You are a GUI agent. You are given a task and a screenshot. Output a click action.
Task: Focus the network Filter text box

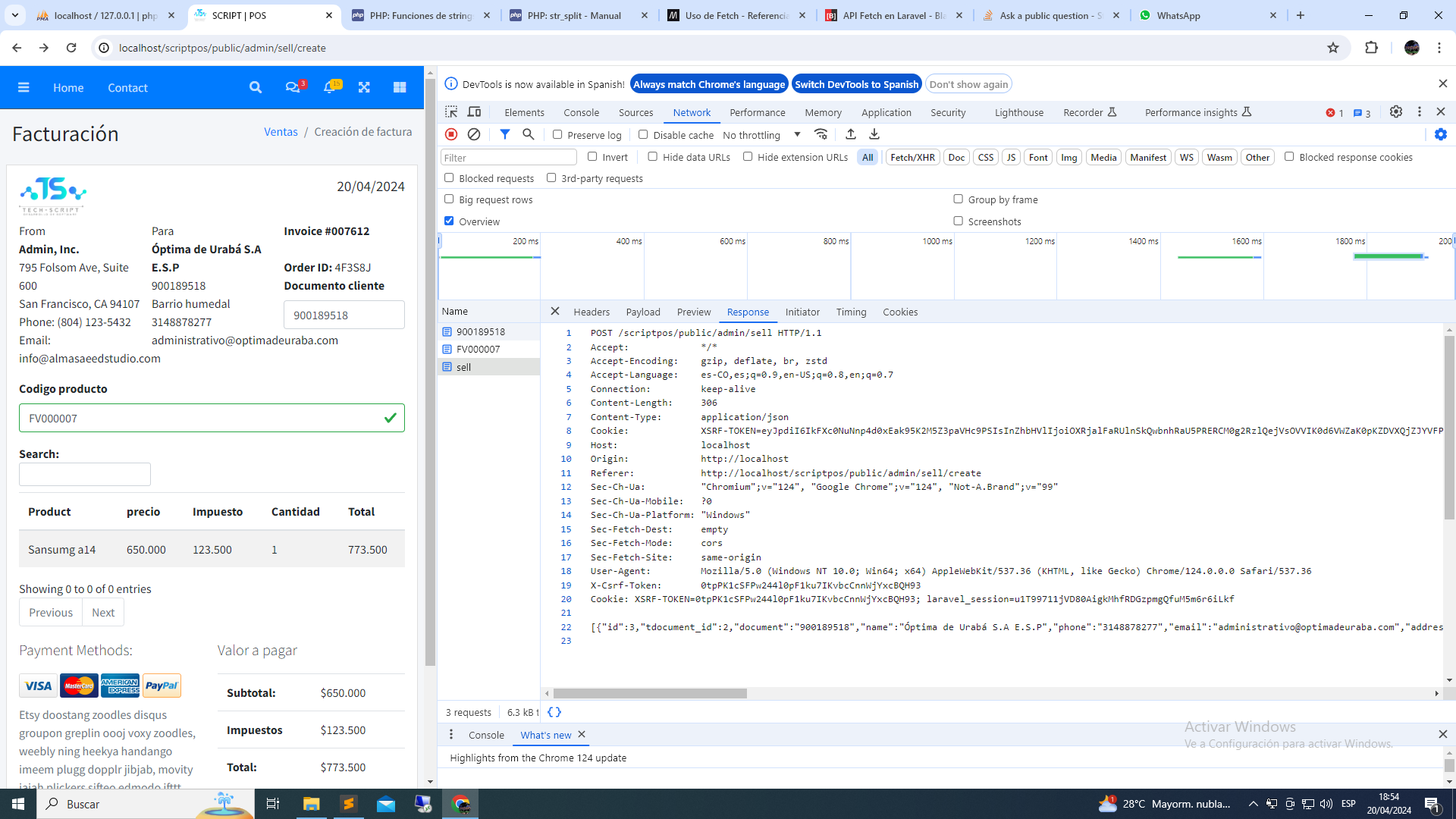tap(509, 157)
